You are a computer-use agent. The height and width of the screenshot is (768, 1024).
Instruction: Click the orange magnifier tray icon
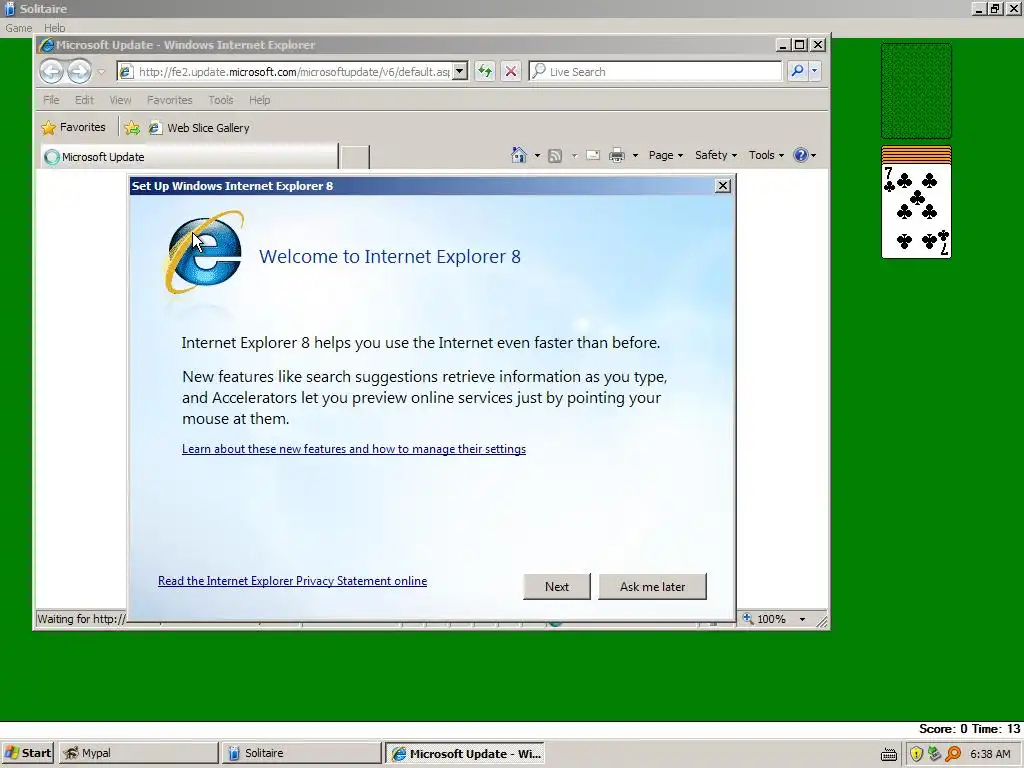[x=953, y=754]
